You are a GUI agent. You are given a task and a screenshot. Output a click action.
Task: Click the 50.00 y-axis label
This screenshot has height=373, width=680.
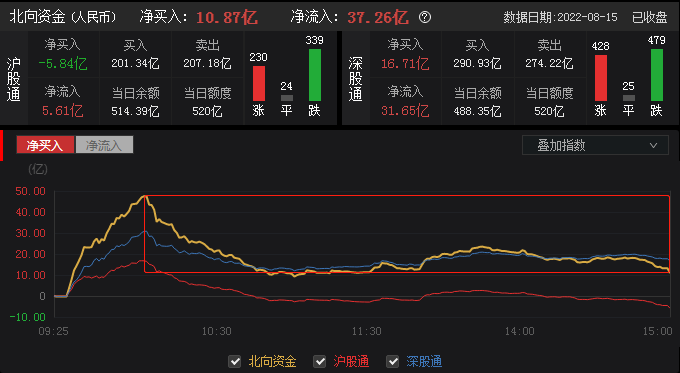30,191
